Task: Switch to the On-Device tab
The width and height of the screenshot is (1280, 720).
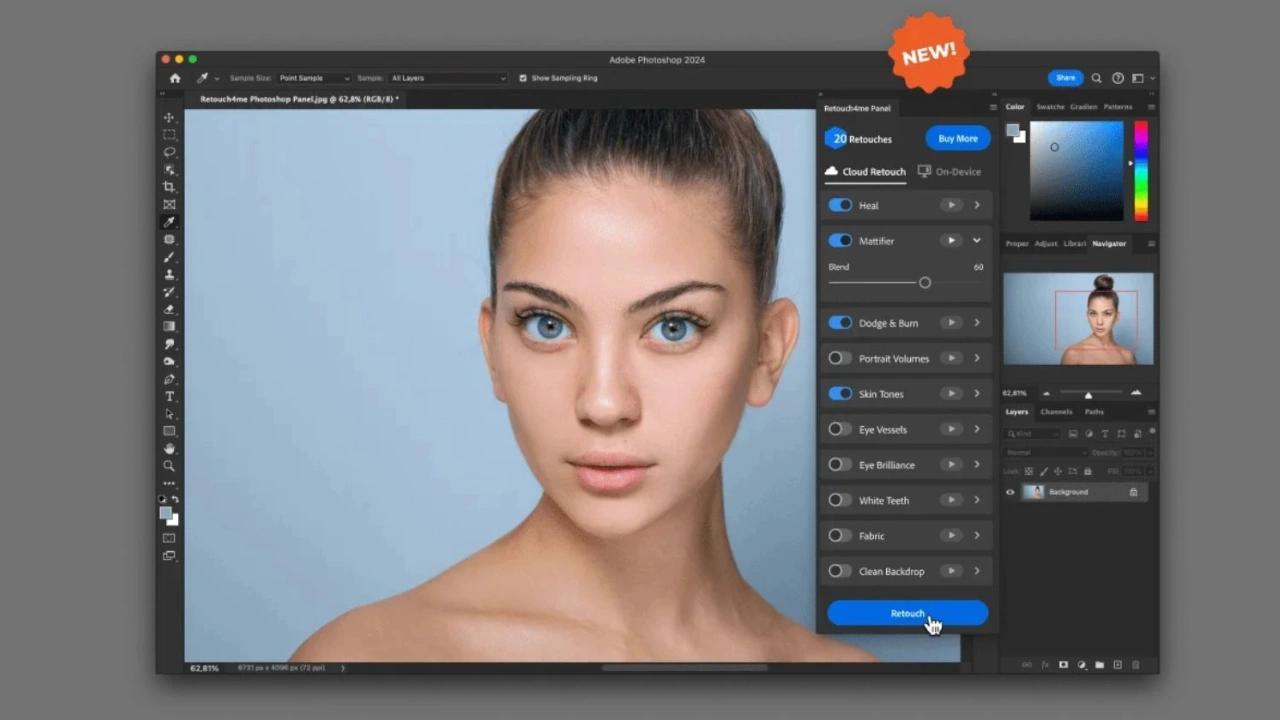Action: (x=950, y=172)
